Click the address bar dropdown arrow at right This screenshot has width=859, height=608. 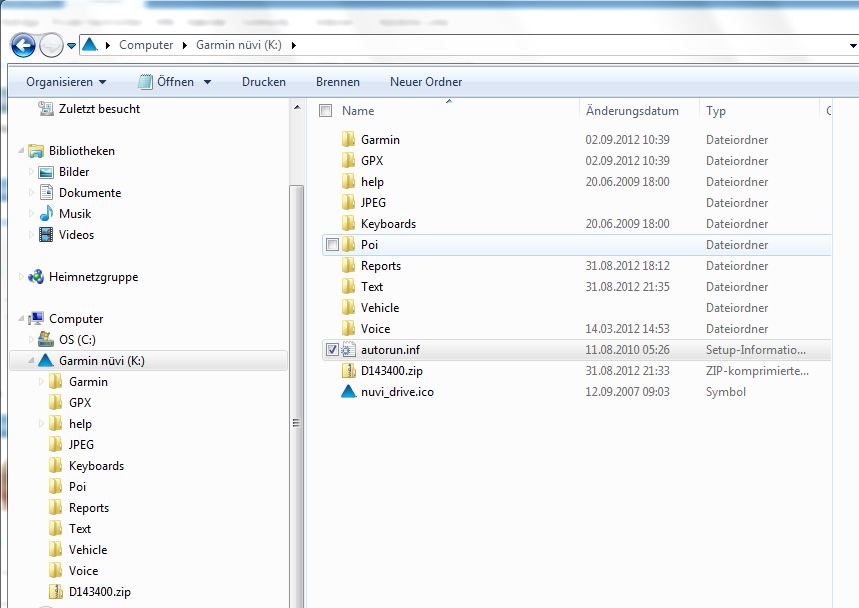(852, 46)
